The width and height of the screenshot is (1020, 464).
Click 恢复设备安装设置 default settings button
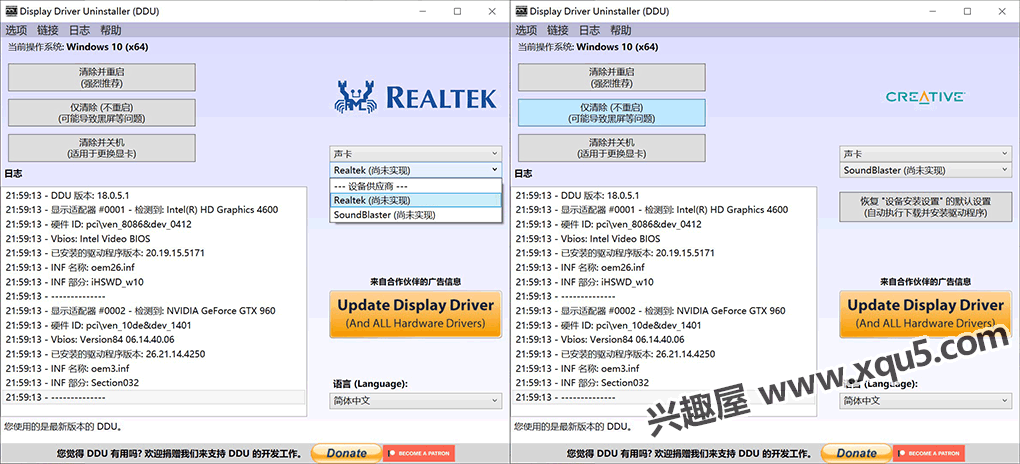tap(926, 206)
